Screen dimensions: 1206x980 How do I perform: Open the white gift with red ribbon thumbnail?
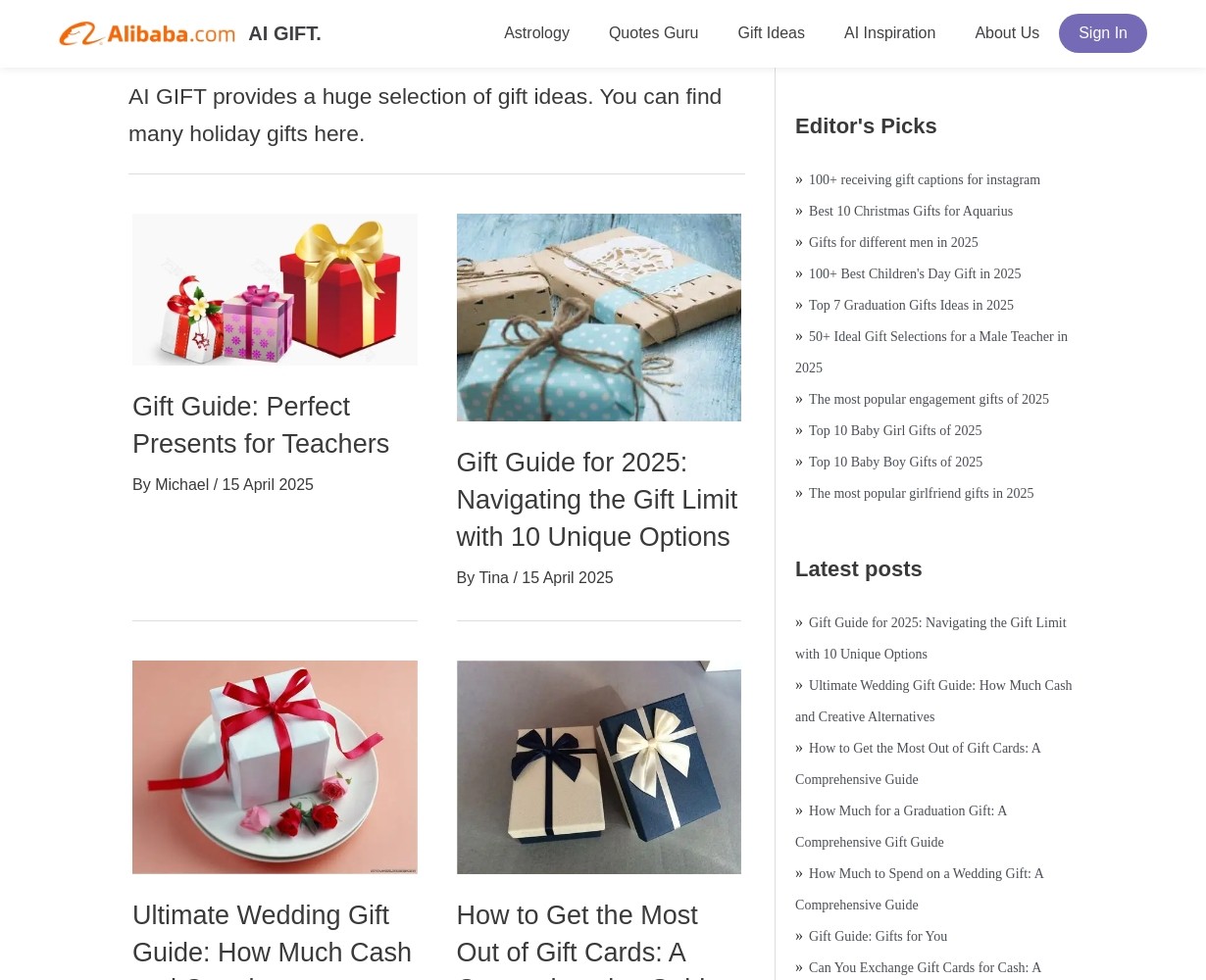pyautogui.click(x=275, y=767)
